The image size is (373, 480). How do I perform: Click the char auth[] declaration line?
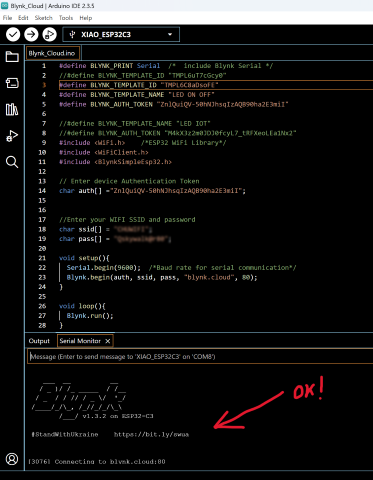[152, 191]
